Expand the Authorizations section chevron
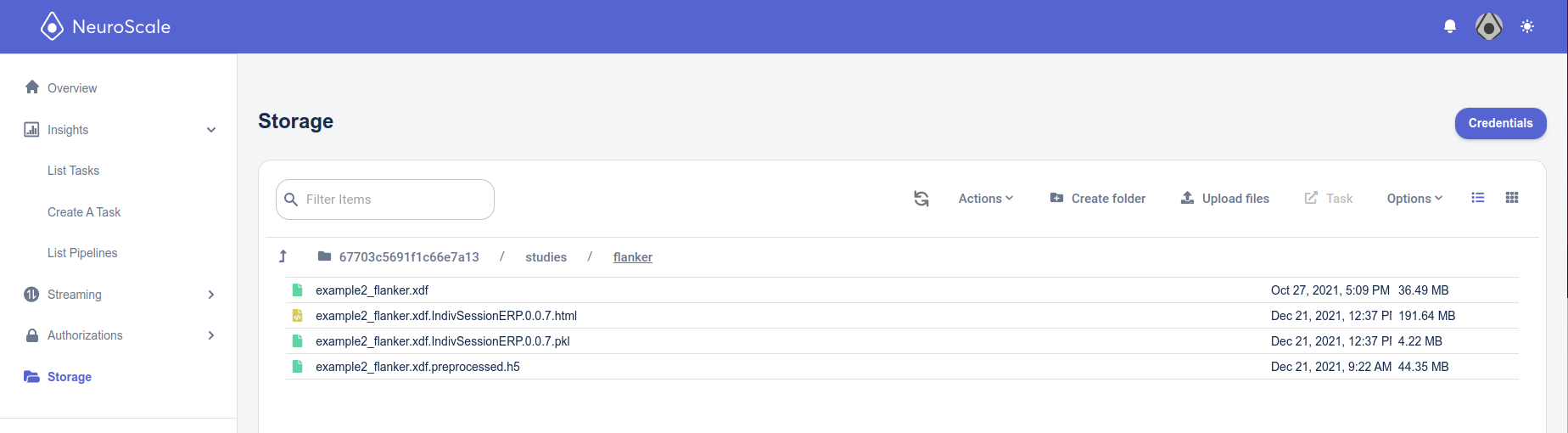The width and height of the screenshot is (1568, 433). coord(211,335)
